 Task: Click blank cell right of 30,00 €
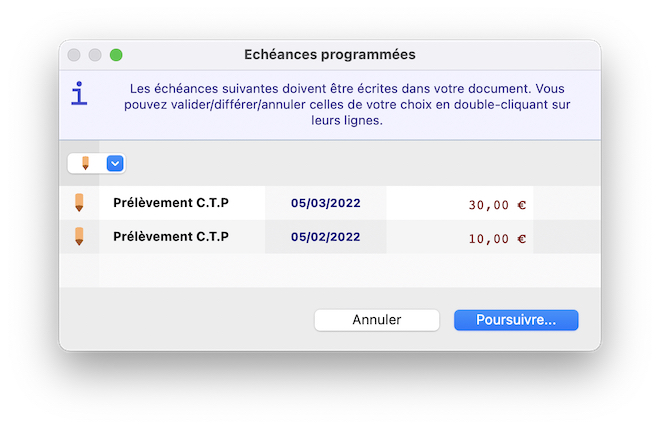[566, 203]
